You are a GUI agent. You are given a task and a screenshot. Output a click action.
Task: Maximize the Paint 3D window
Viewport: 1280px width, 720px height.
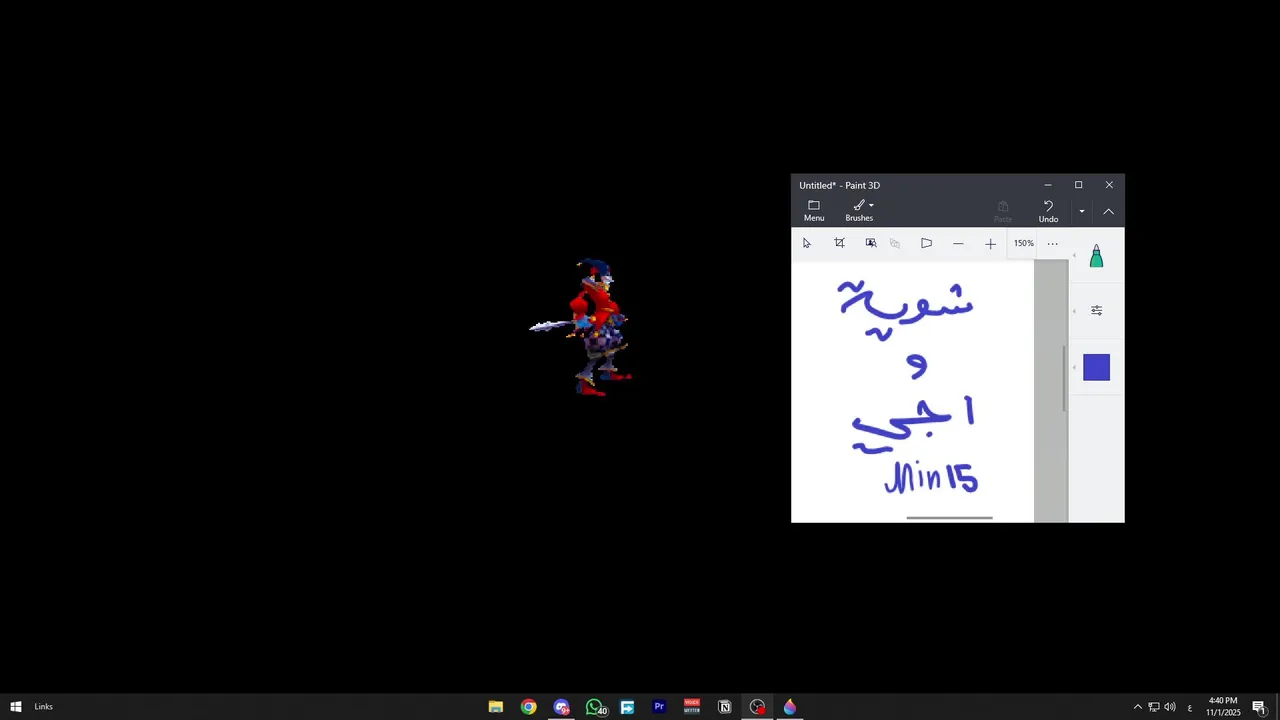tap(1078, 185)
